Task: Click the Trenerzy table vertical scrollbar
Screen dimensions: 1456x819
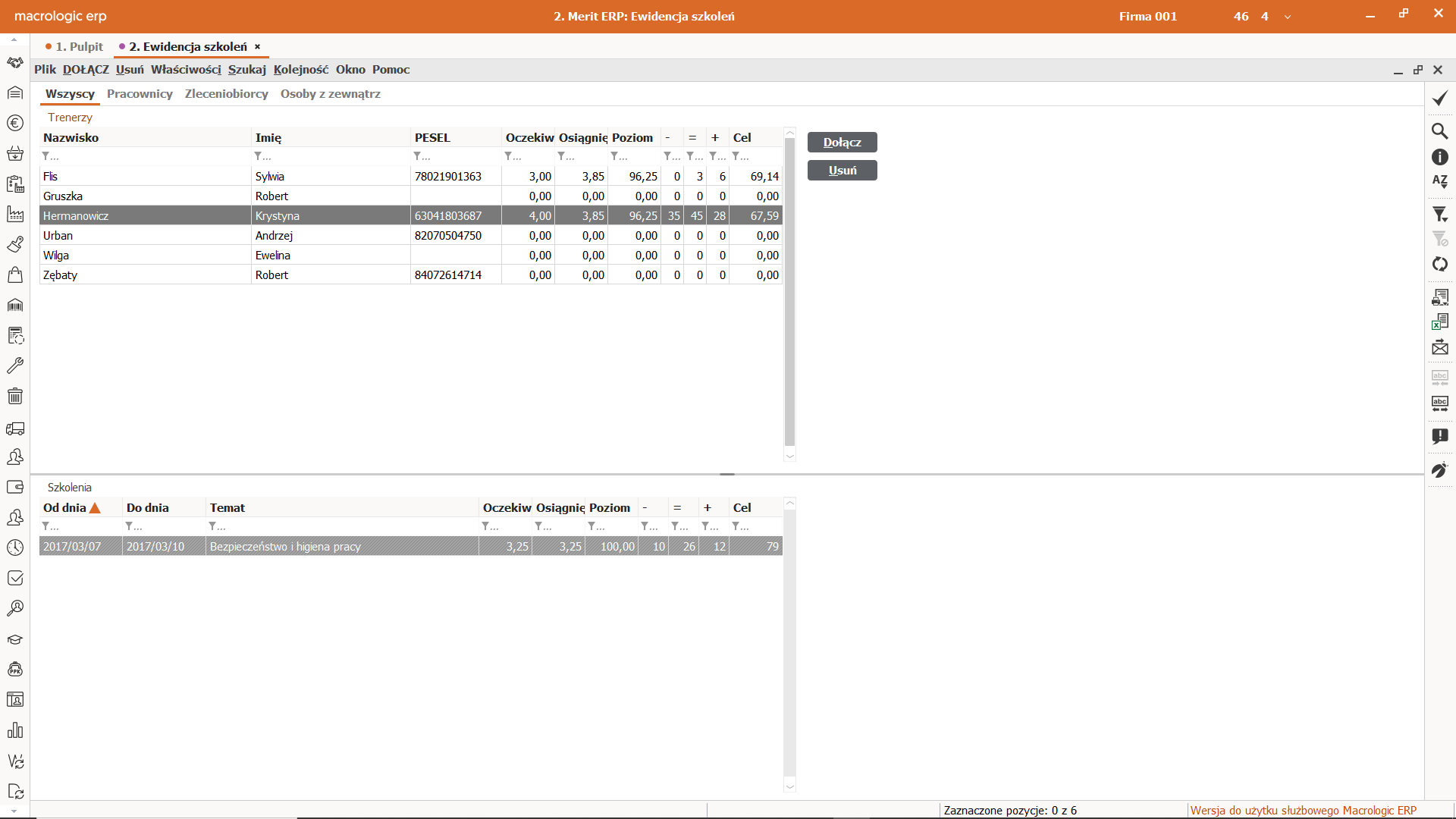Action: coord(789,292)
